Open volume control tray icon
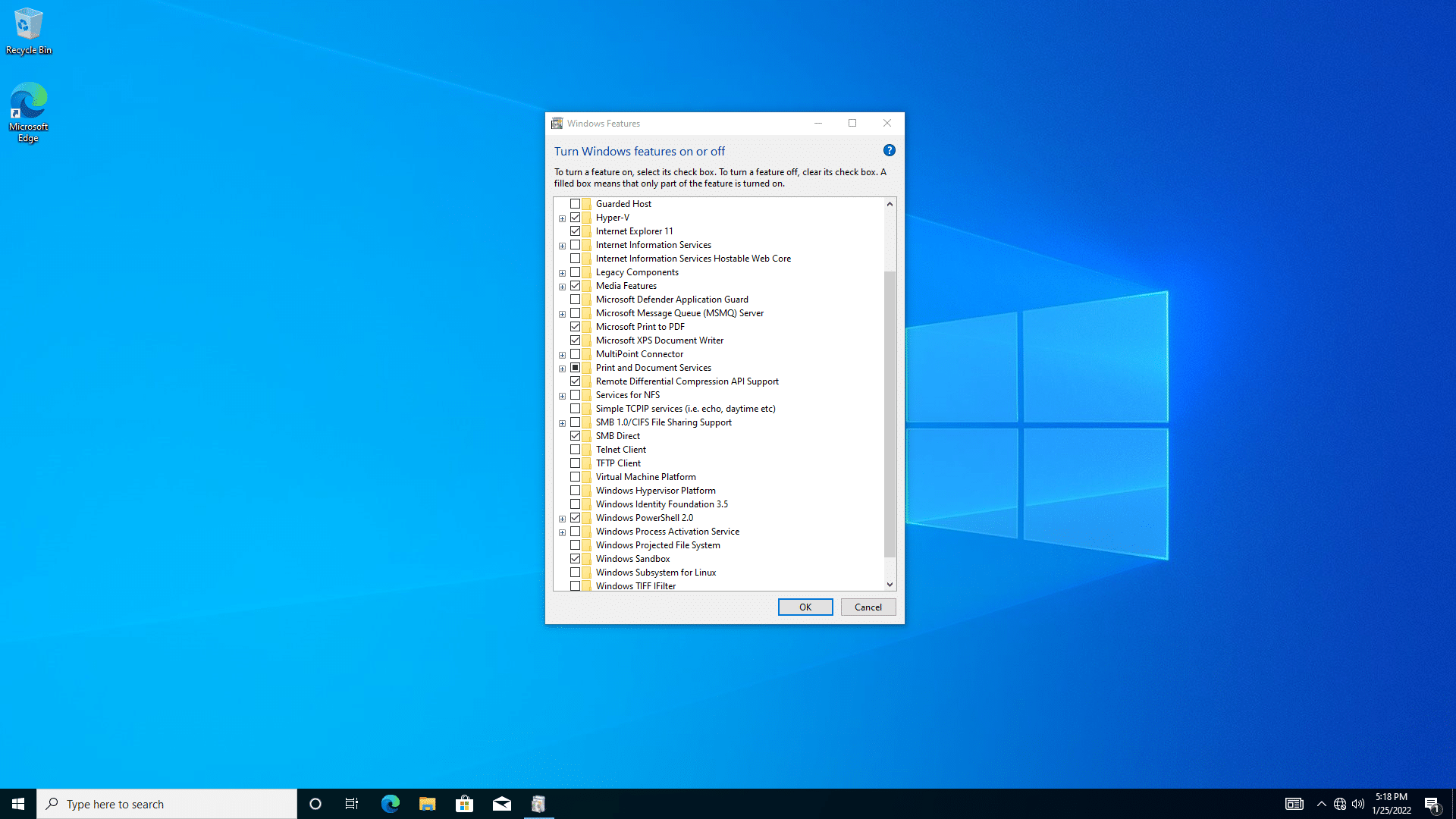This screenshot has height=819, width=1456. (1358, 804)
